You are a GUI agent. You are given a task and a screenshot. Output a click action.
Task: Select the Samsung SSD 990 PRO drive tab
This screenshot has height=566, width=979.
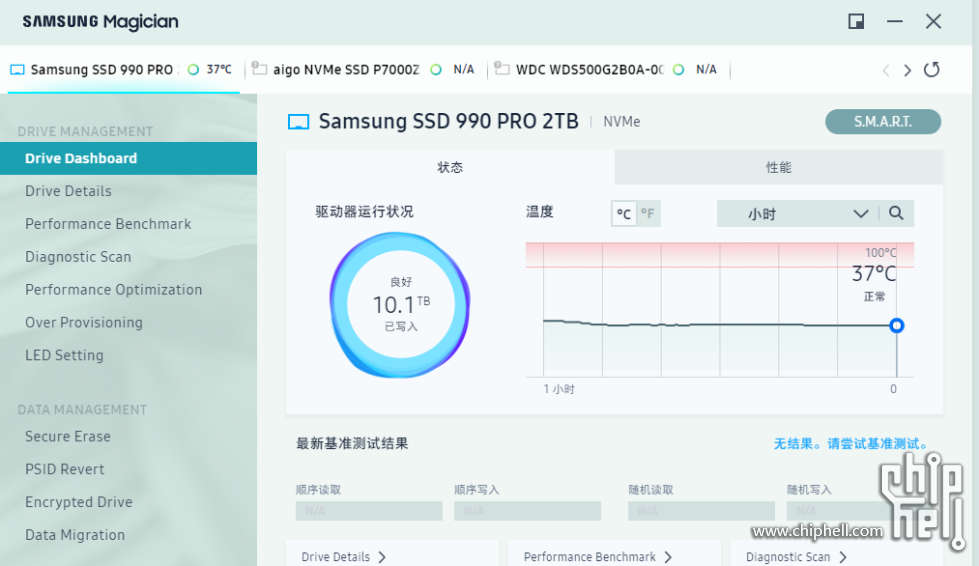coord(123,69)
